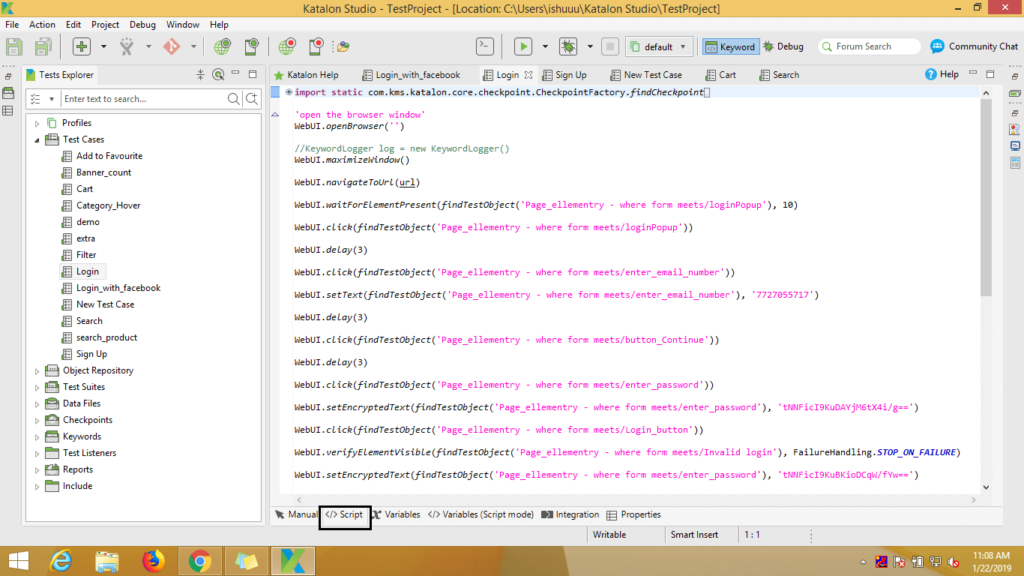Switch to Keyword perspective
This screenshot has width=1024, height=576.
730,46
